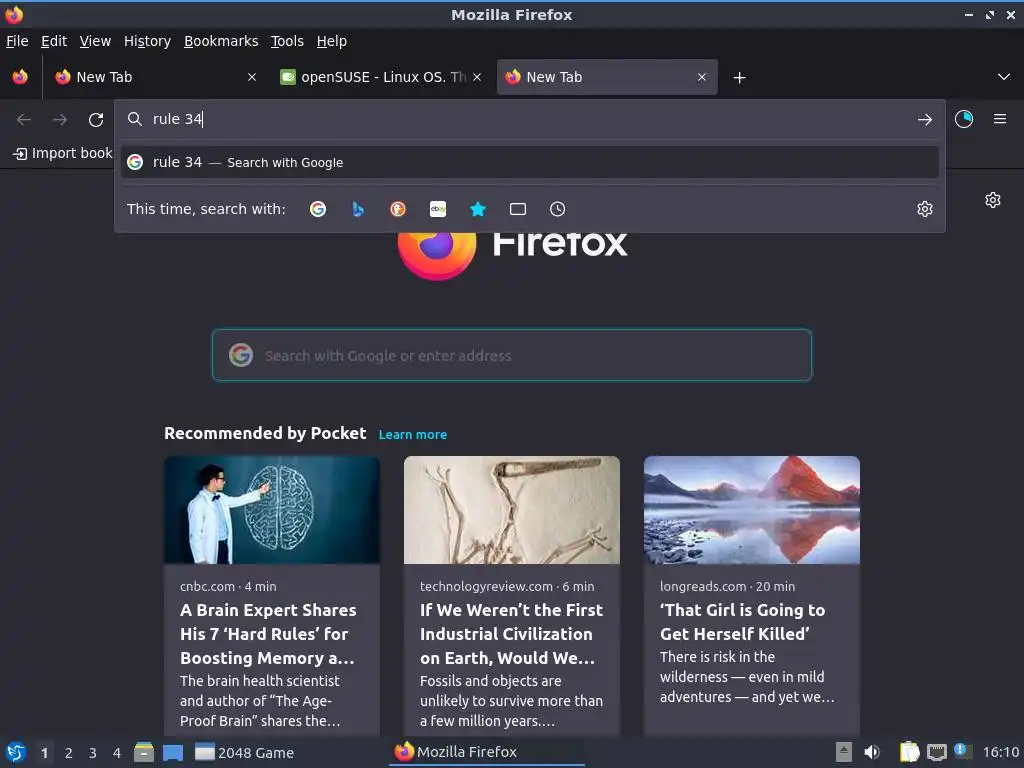
Task: Click the Go arrow in the address bar
Action: tap(924, 120)
